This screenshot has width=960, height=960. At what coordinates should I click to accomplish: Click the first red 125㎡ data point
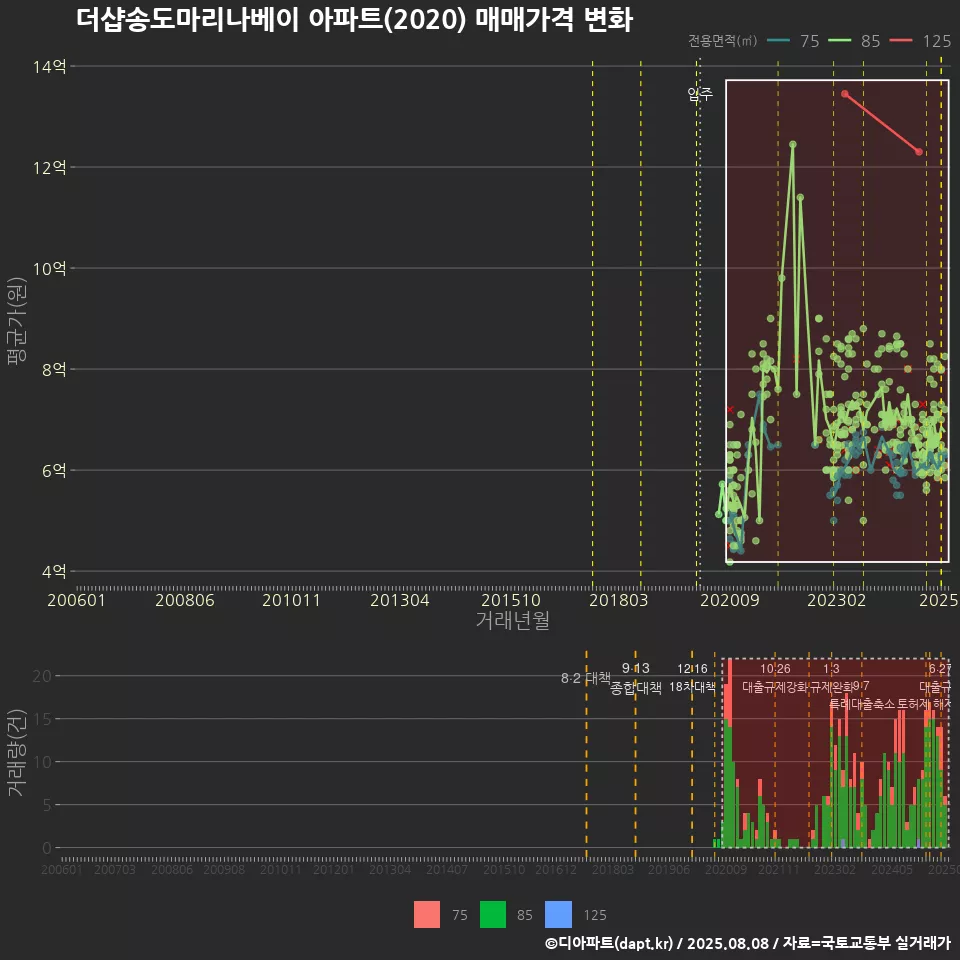[x=845, y=94]
